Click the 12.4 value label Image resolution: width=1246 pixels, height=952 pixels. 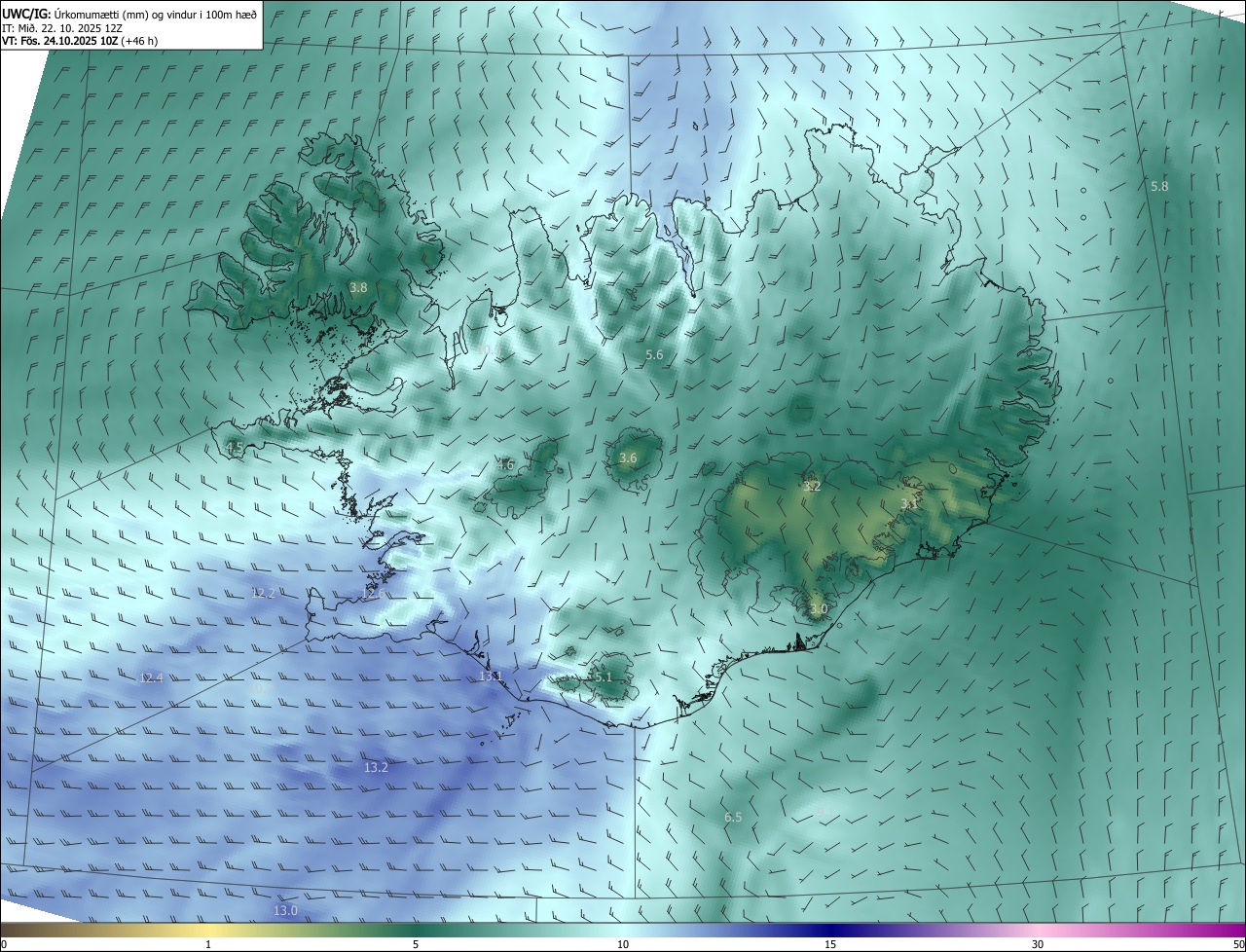(151, 677)
